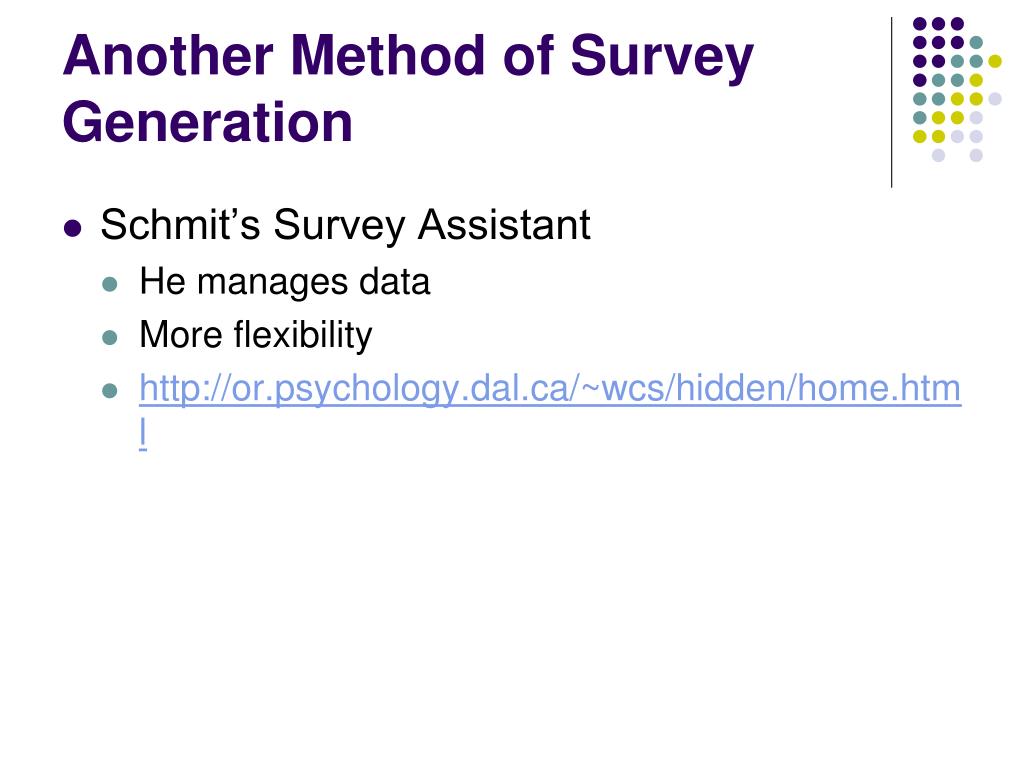1024x768 pixels.
Task: Click the teal bullet beside 'He manages data'
Action: click(110, 285)
